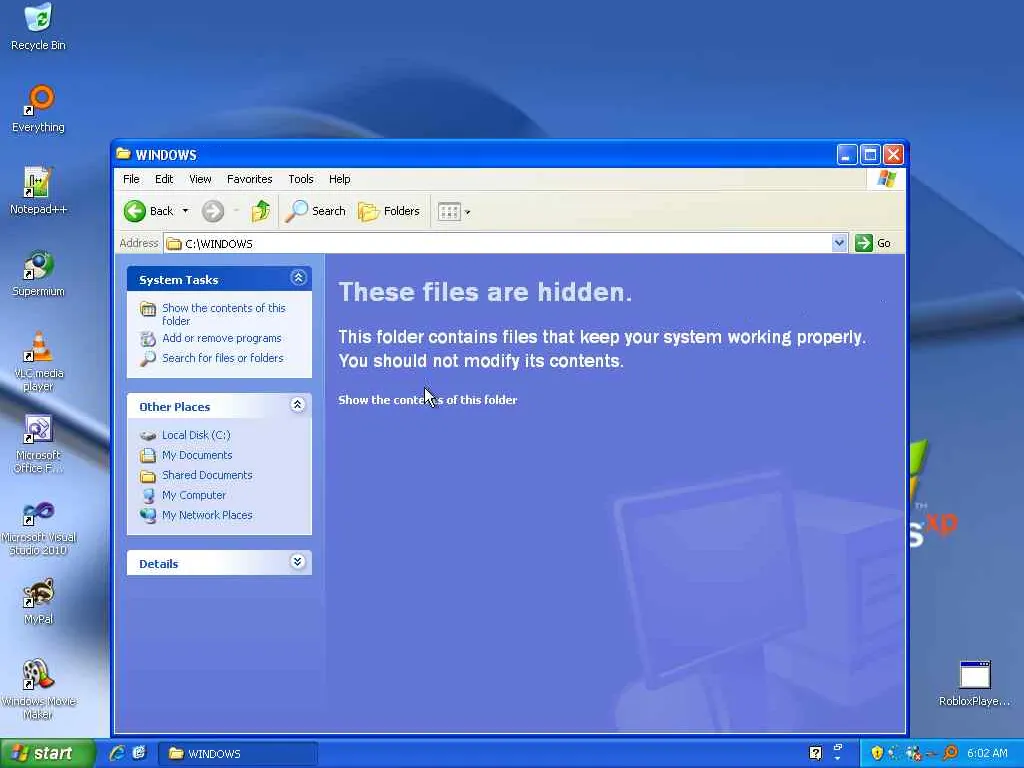The width and height of the screenshot is (1024, 768).
Task: Collapse the System Tasks panel
Action: click(x=298, y=278)
